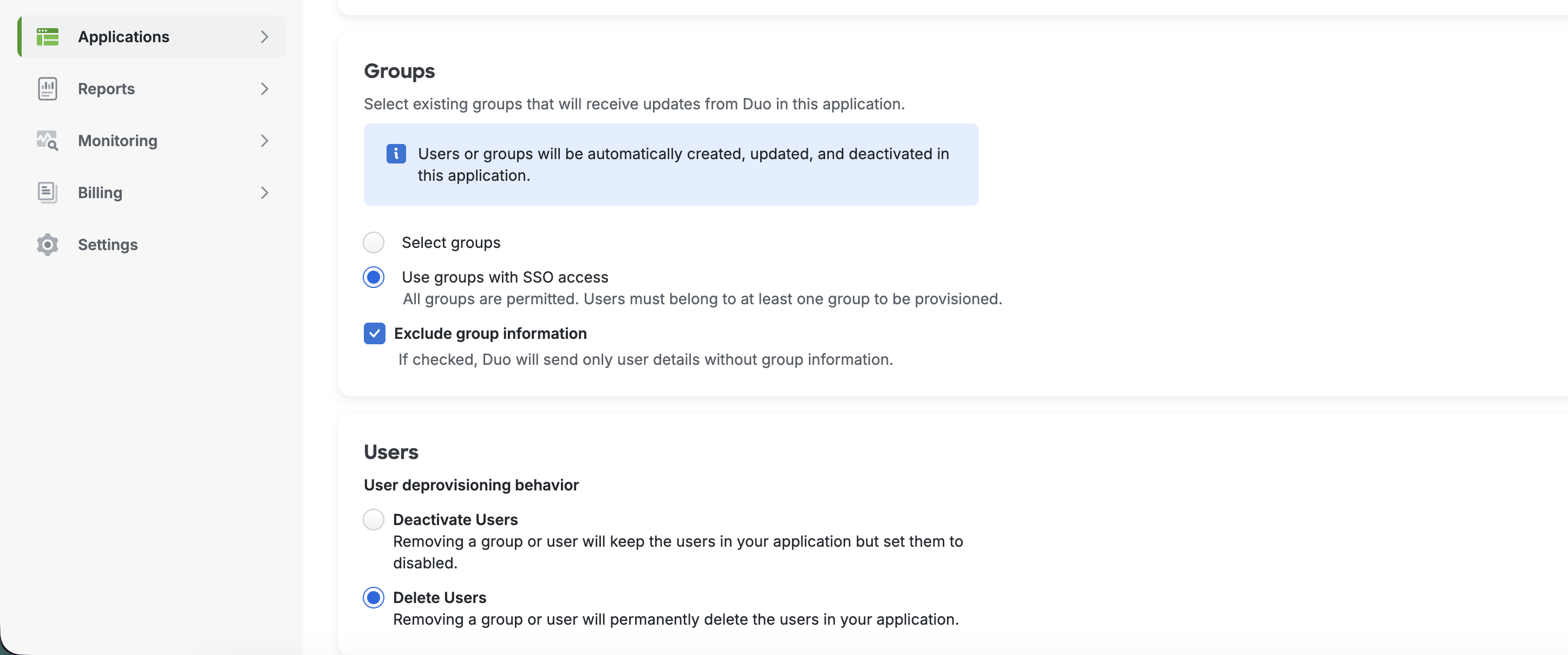Click the Users section heading

tap(391, 453)
